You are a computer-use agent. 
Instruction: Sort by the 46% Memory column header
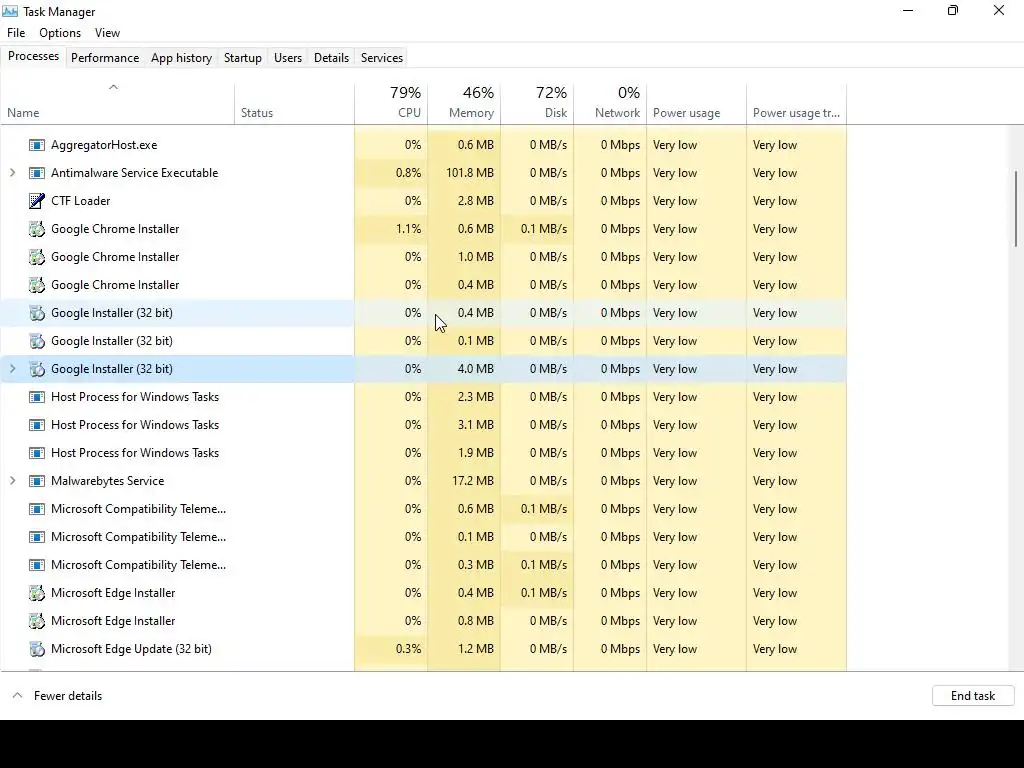coord(464,104)
